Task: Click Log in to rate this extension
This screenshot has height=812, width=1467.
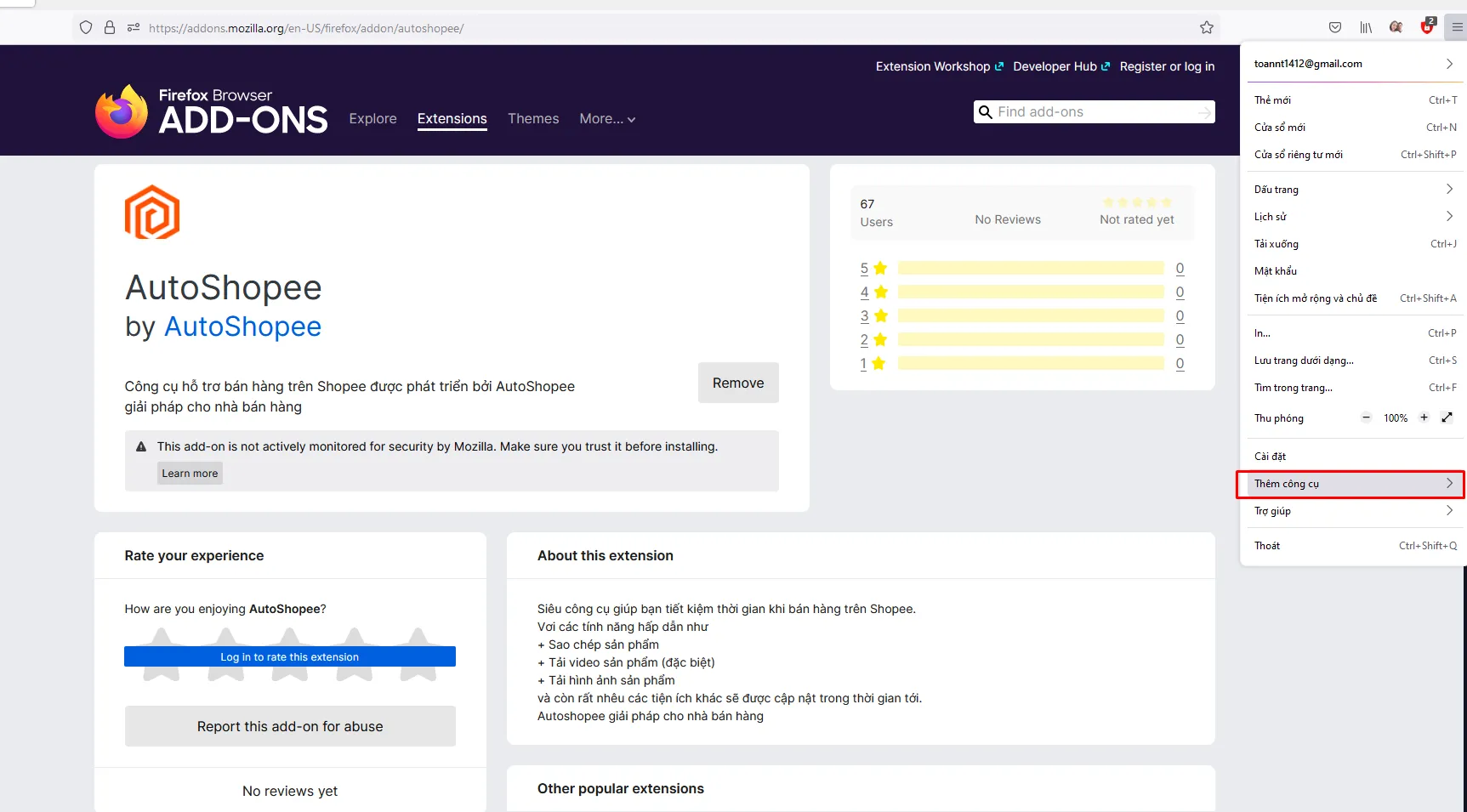Action: tap(290, 656)
